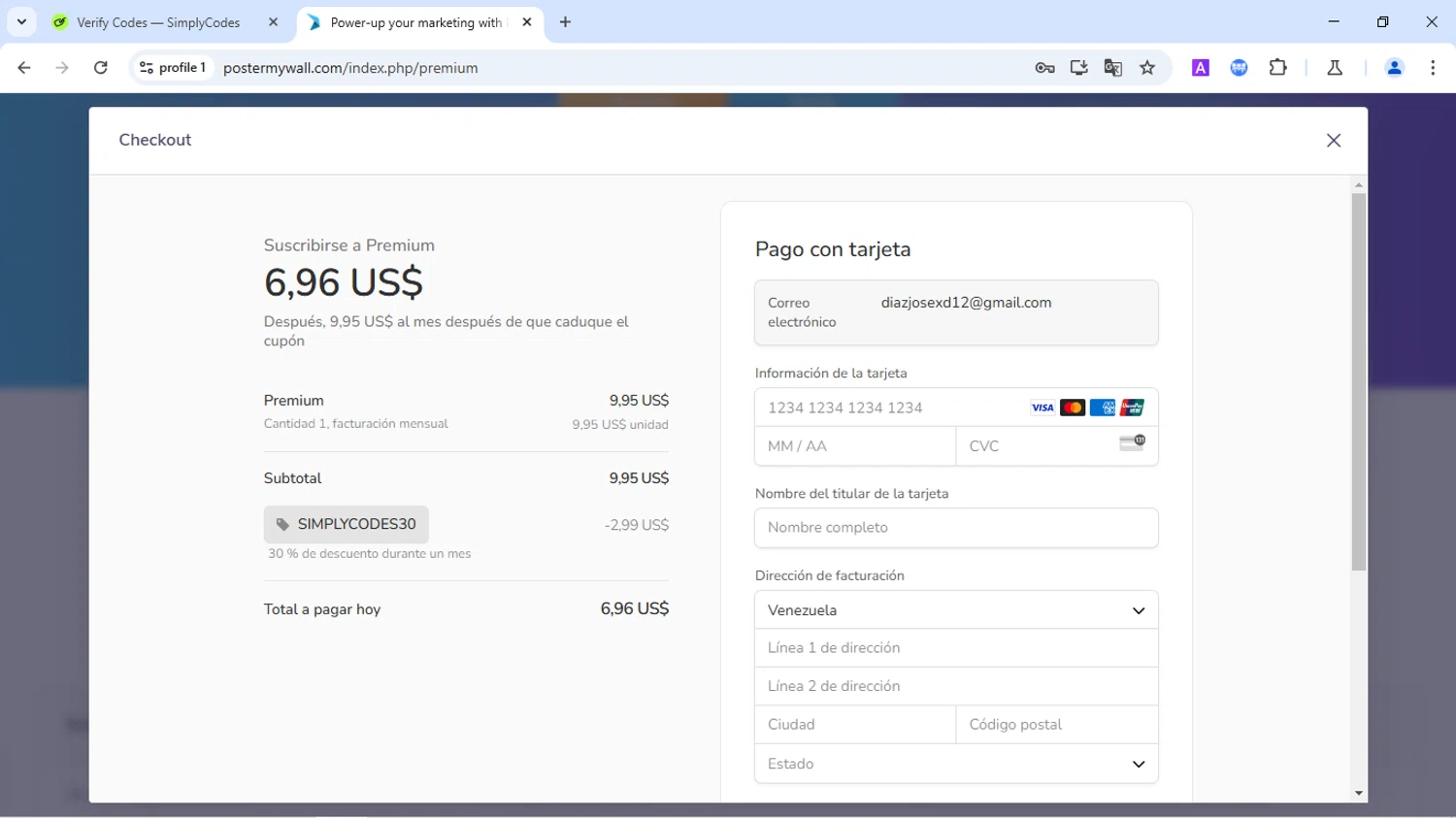Click the install app icon in address bar

click(1078, 68)
